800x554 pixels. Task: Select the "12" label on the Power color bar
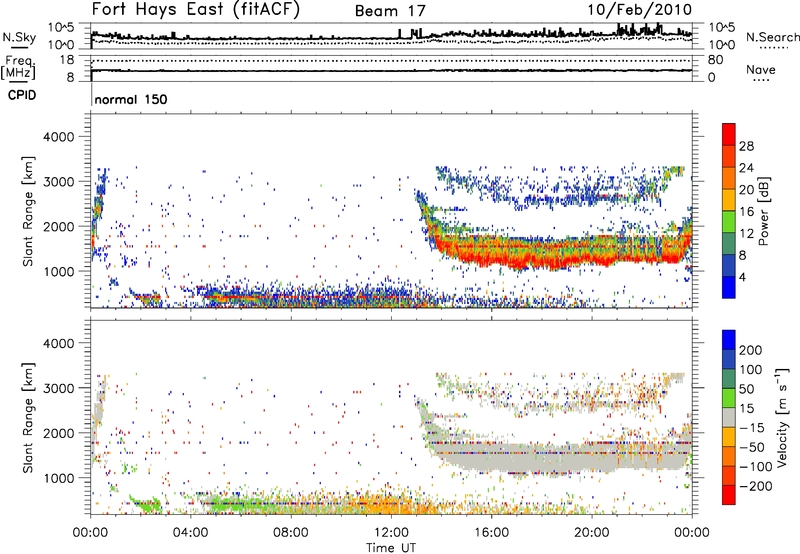(746, 234)
